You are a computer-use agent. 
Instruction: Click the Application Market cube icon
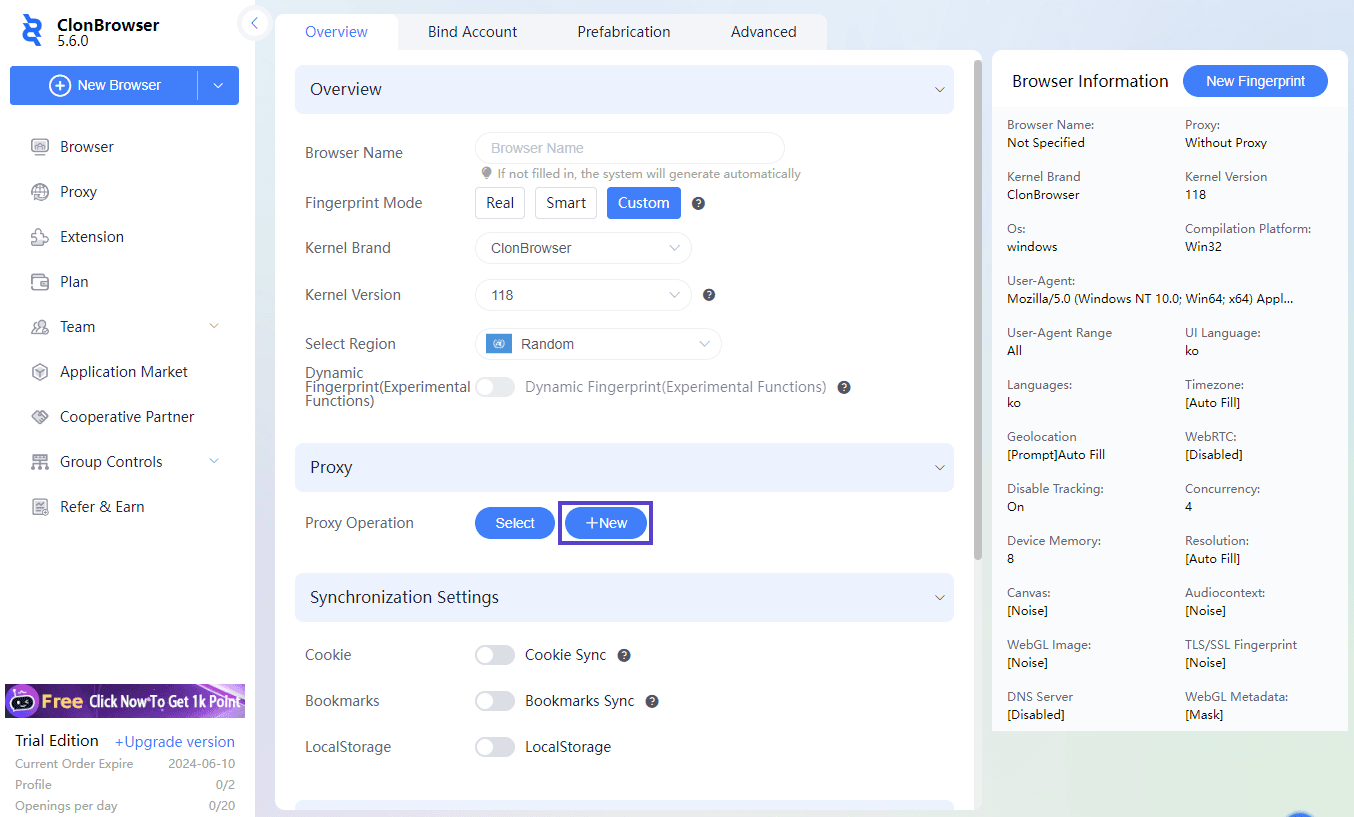40,372
